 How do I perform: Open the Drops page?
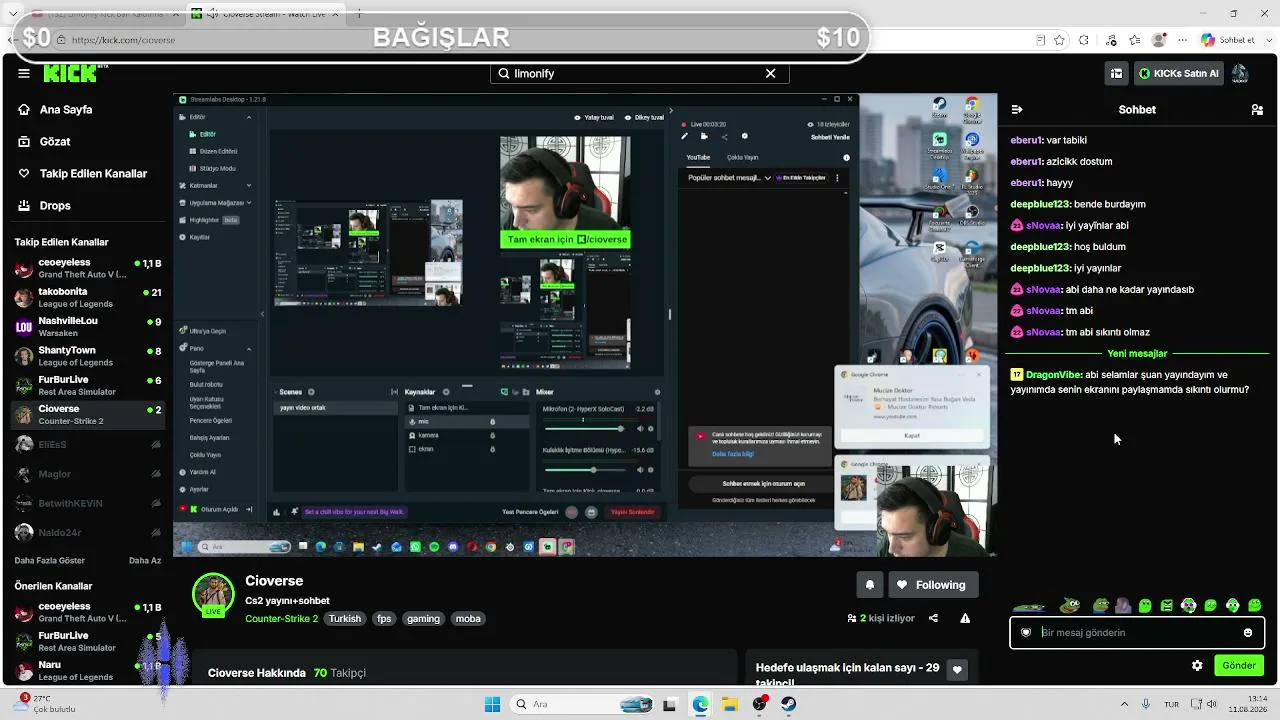[55, 206]
